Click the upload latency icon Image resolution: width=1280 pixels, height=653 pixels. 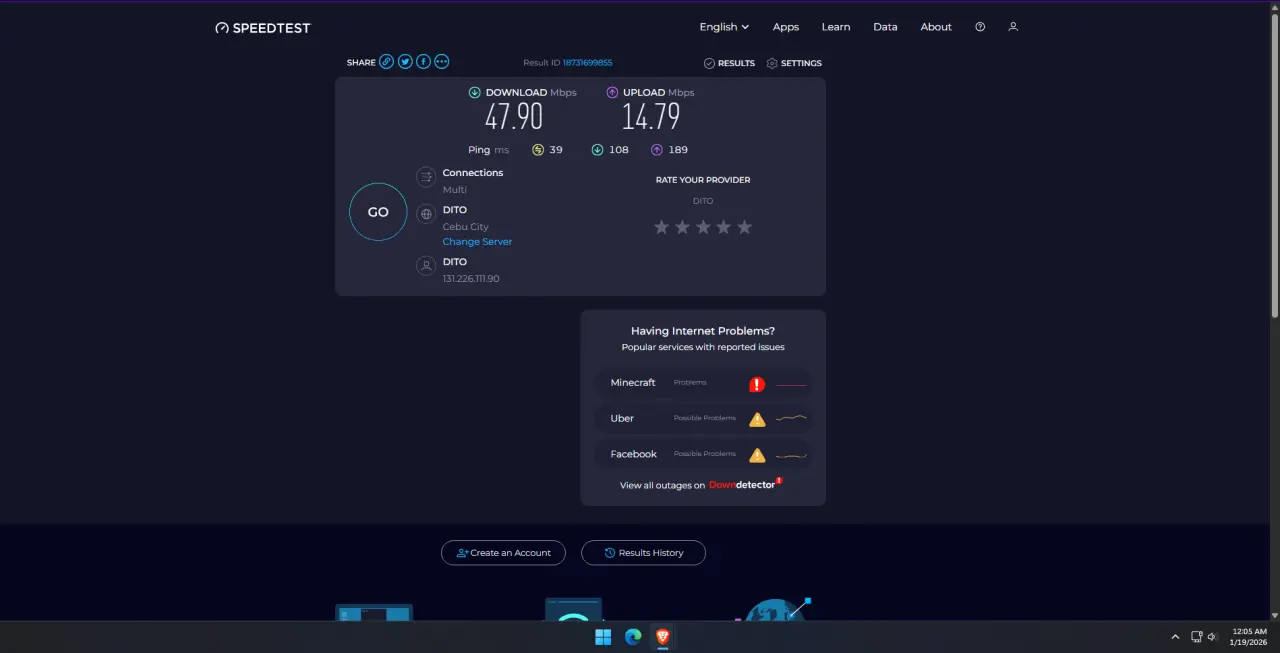[657, 150]
